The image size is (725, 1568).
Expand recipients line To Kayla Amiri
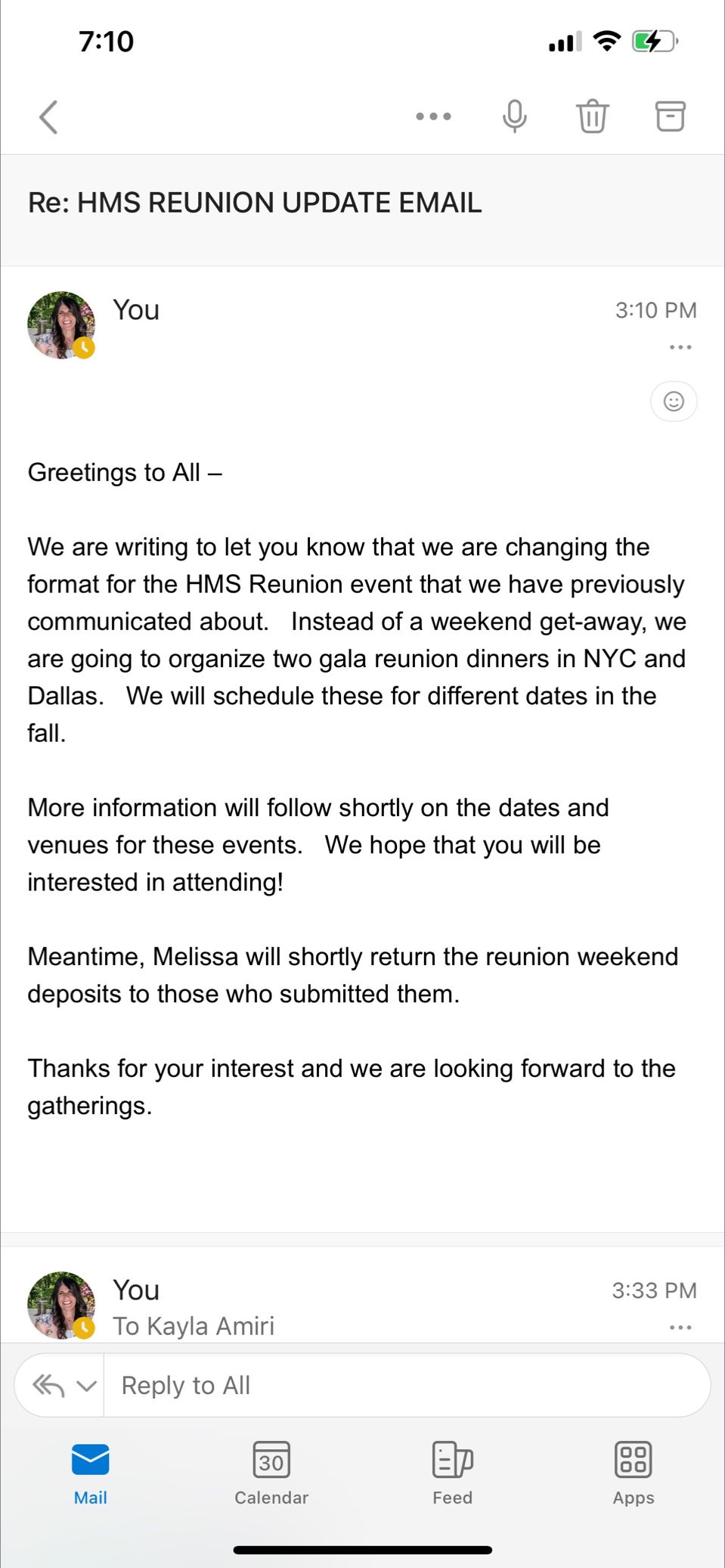[194, 1326]
